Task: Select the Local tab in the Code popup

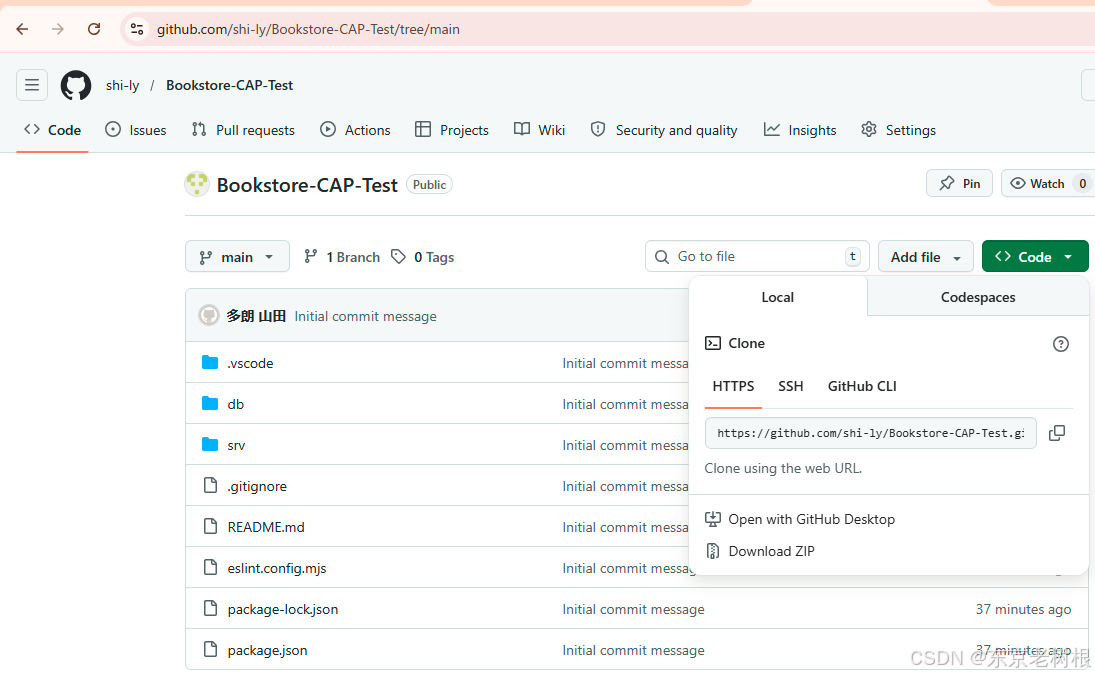Action: click(x=777, y=297)
